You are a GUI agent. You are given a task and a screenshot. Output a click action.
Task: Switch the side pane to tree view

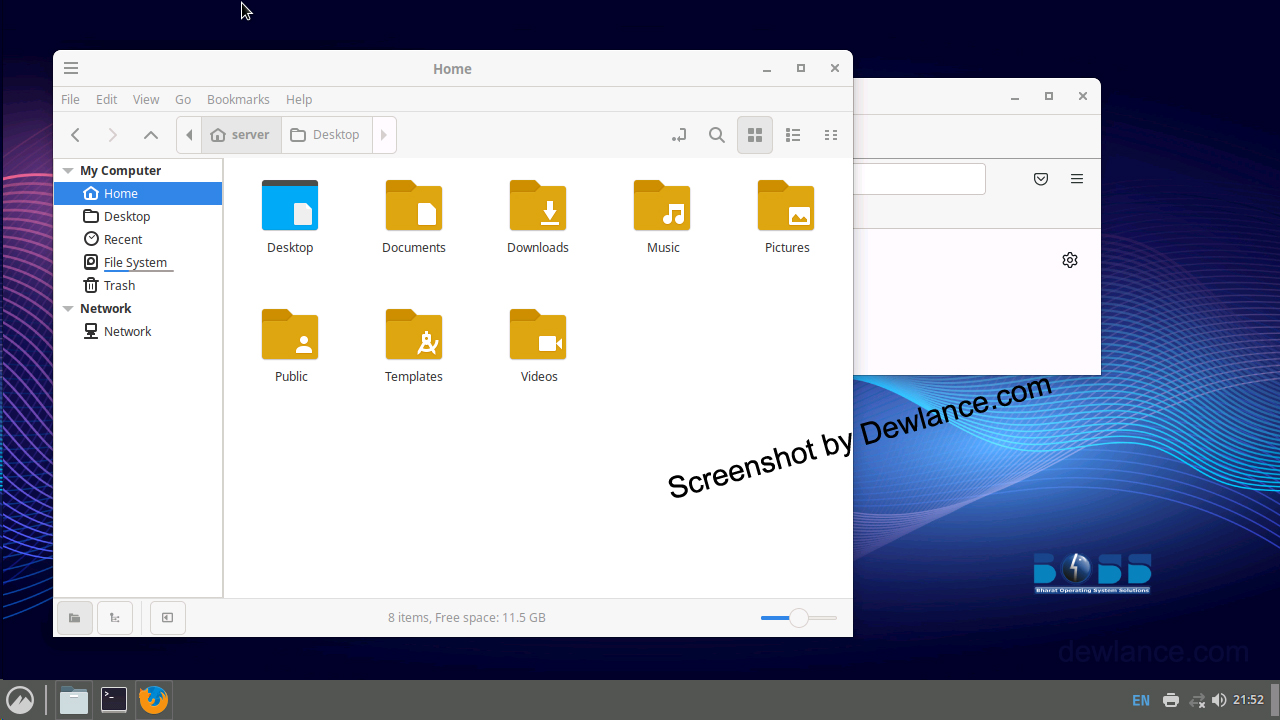pos(114,617)
